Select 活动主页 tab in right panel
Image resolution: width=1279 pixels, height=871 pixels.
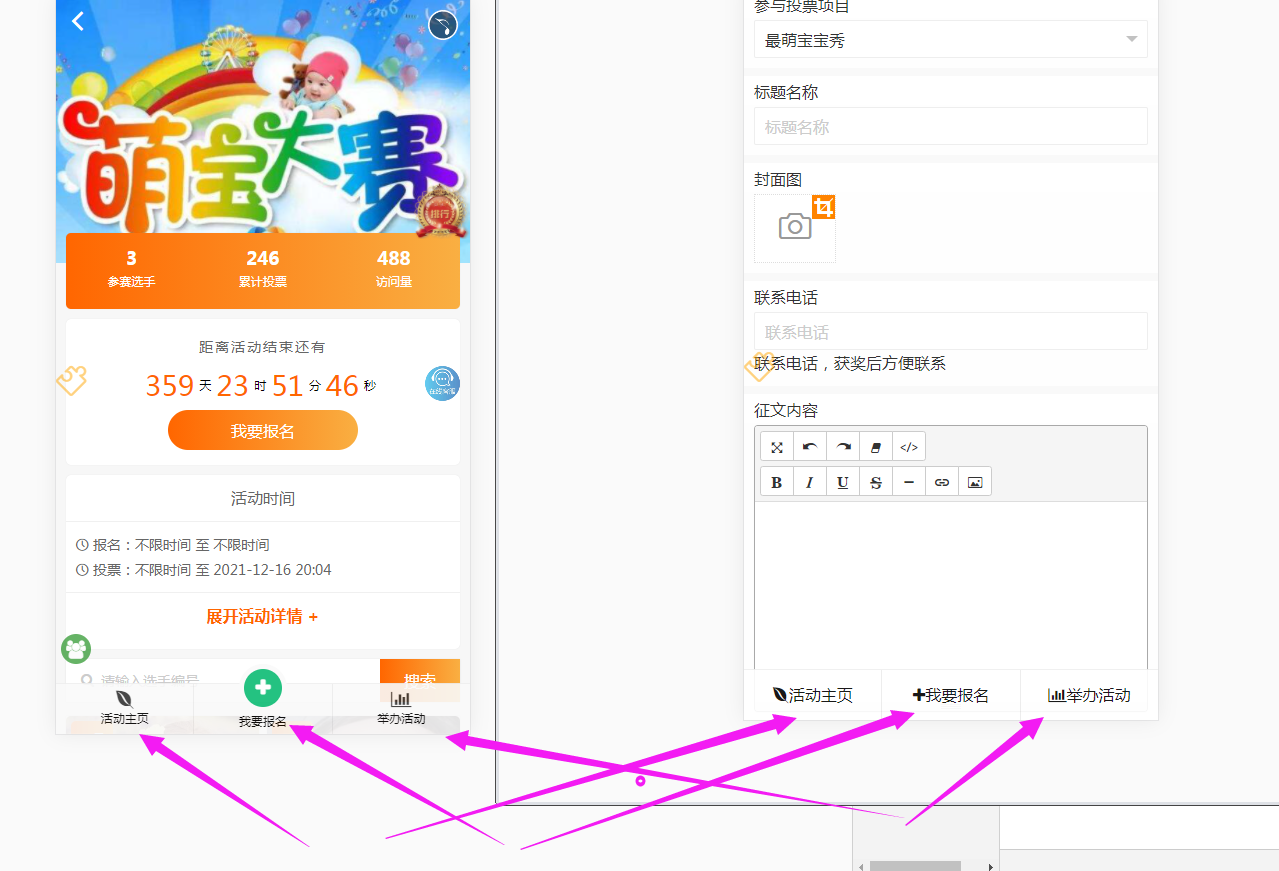pos(813,695)
